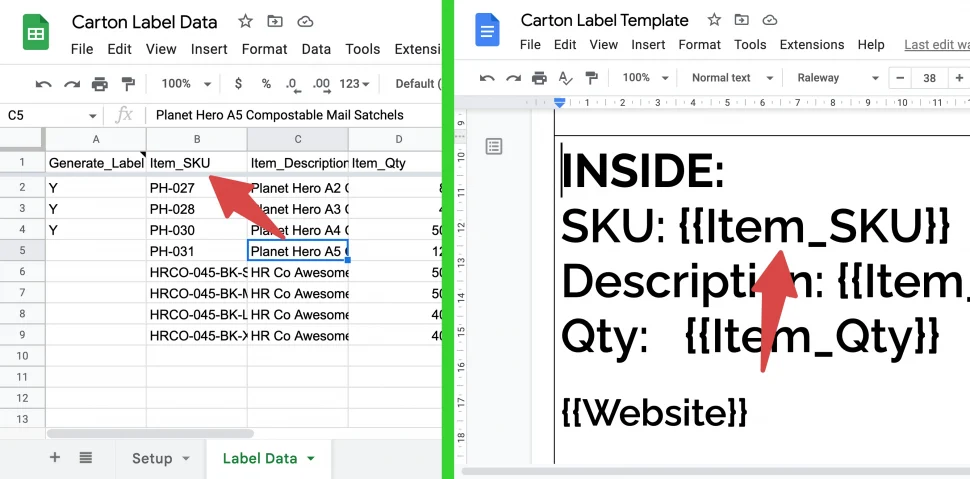Show document outline icon in Docs
Image resolution: width=970 pixels, height=479 pixels.
click(494, 147)
